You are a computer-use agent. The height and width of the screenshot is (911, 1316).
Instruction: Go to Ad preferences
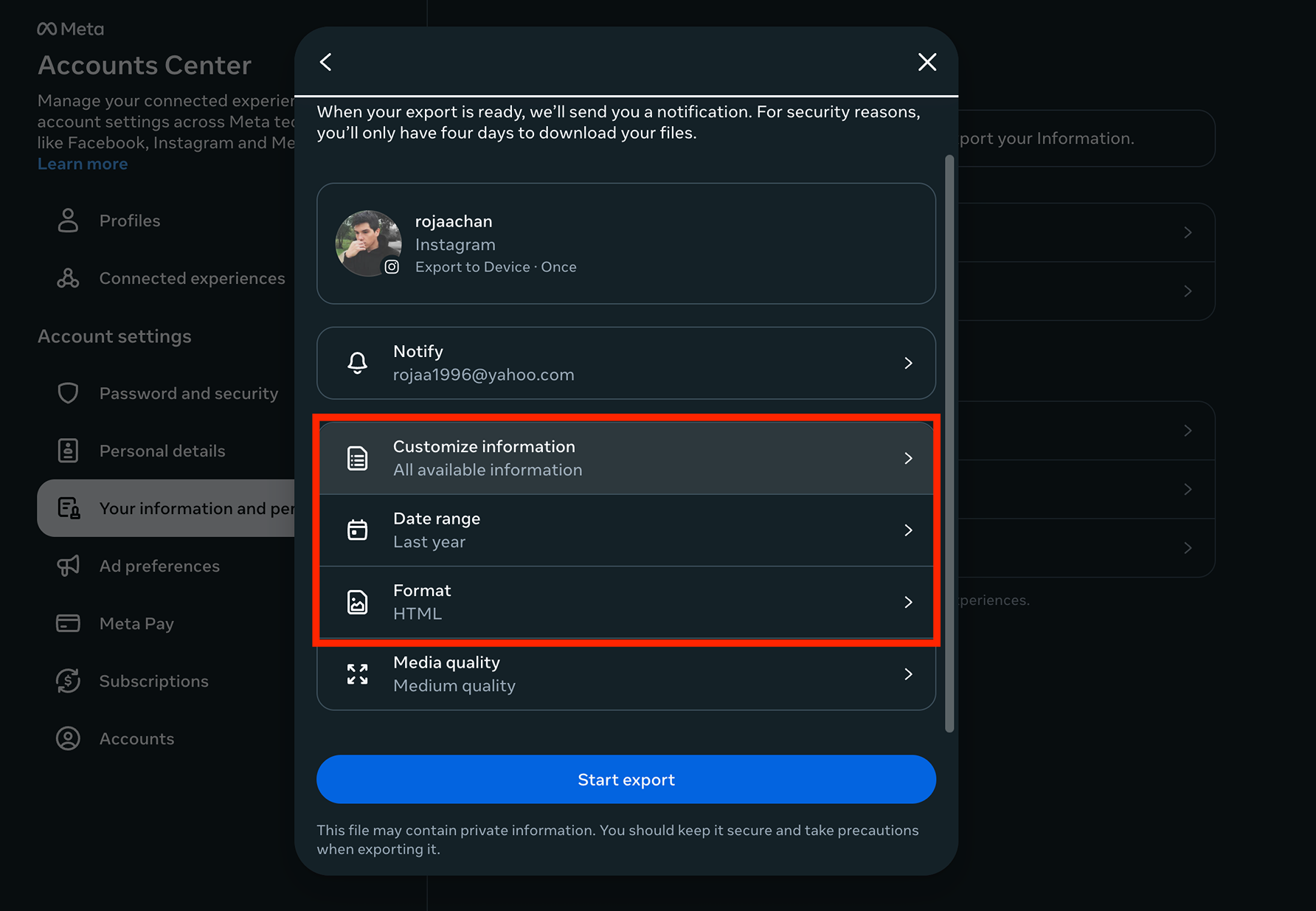pos(159,566)
